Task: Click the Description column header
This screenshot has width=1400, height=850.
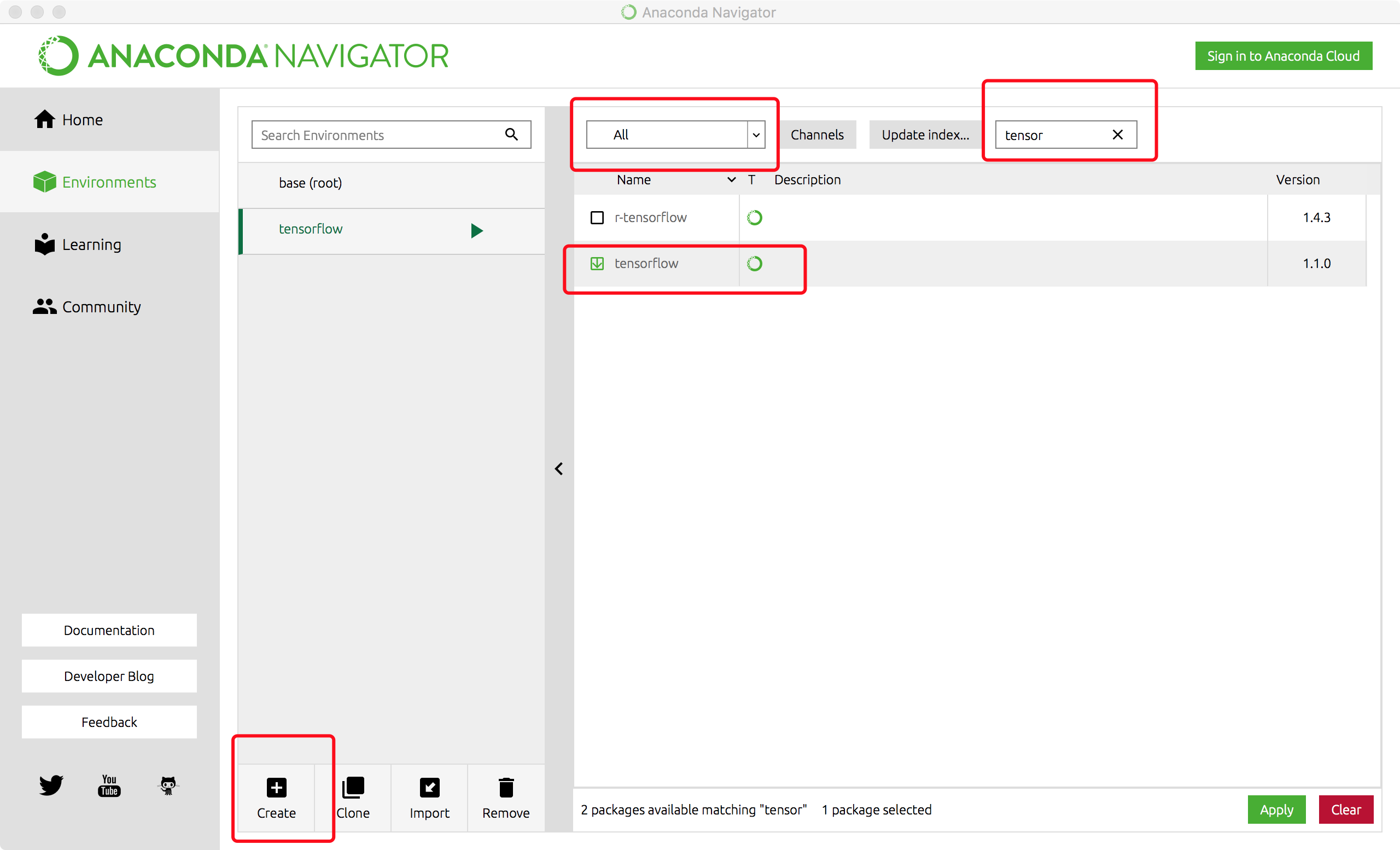Action: coord(807,179)
